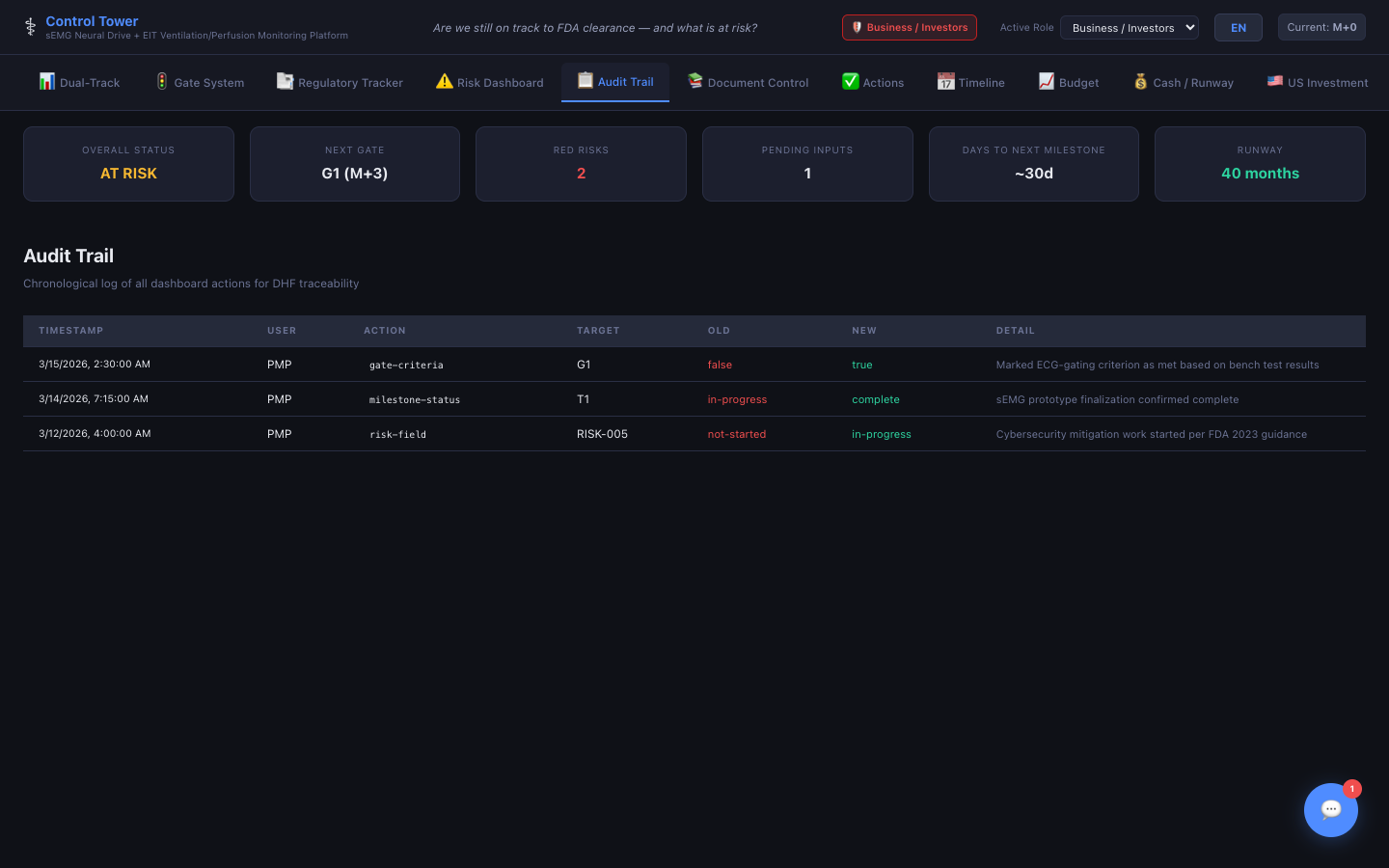The image size is (1389, 868).
Task: Switch to the Budget tab
Action: [1069, 83]
